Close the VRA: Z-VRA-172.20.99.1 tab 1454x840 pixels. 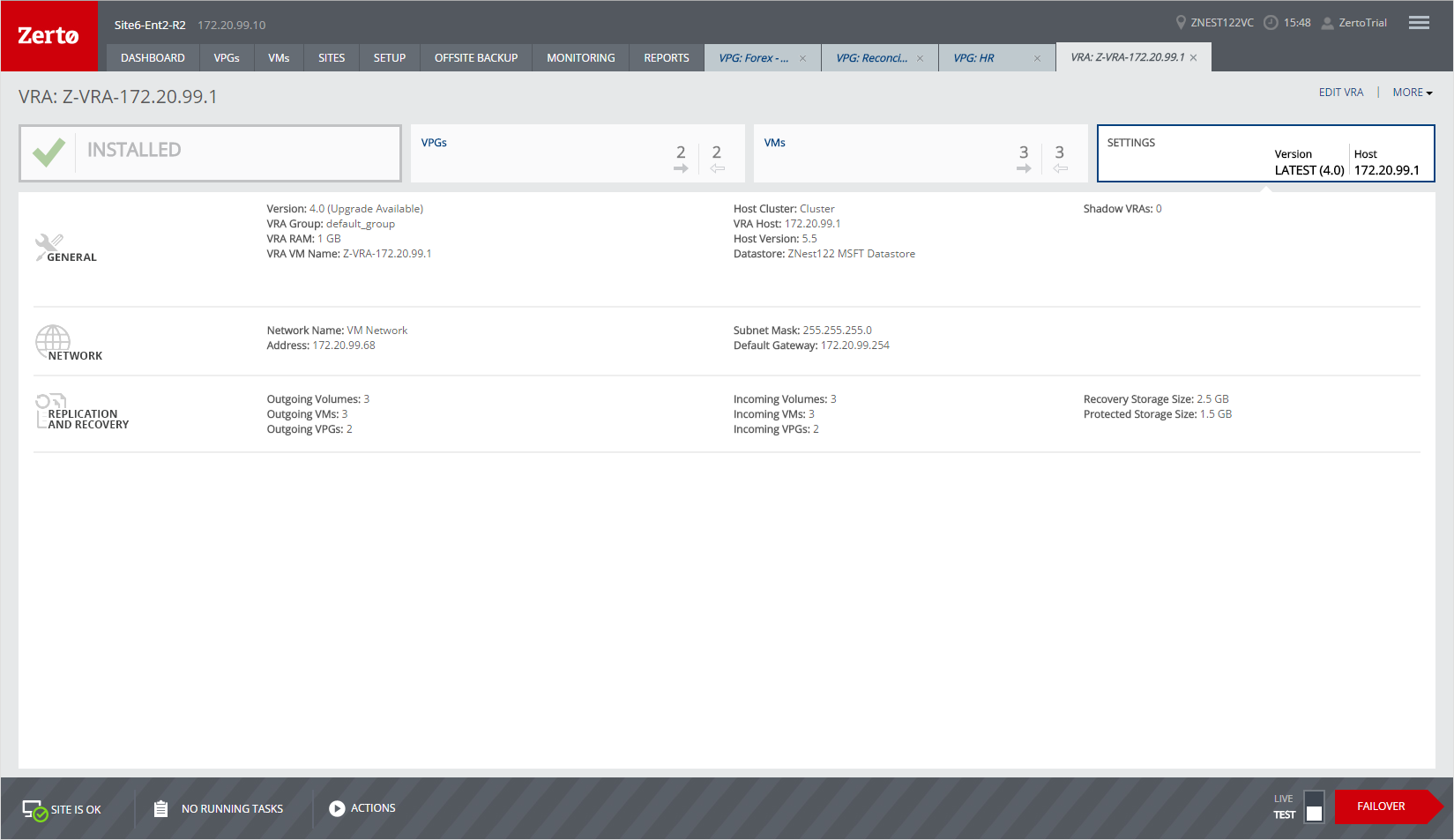1193,58
